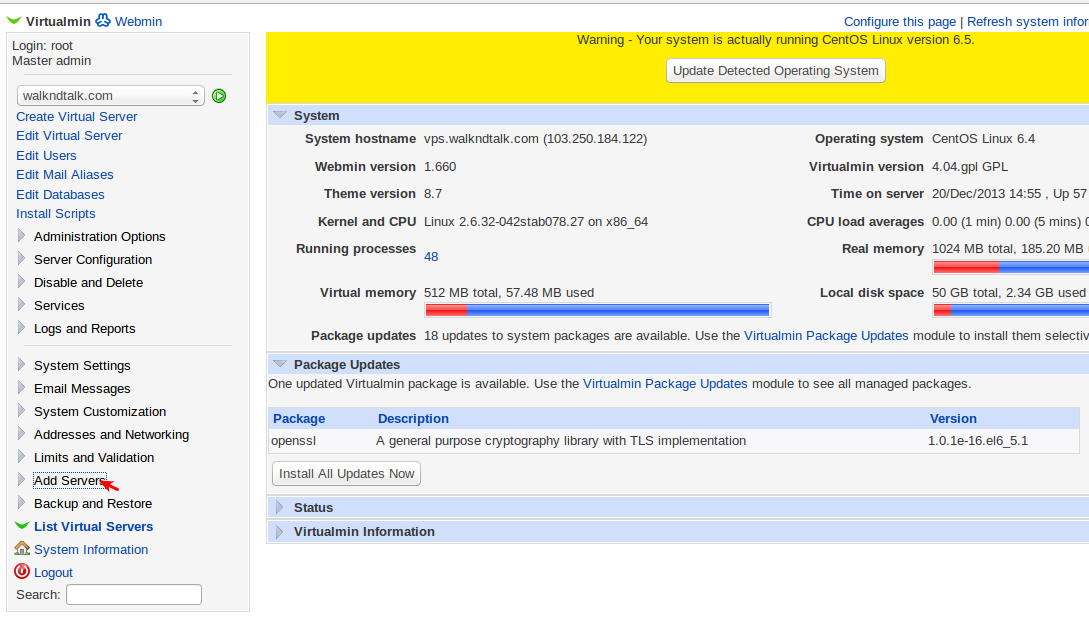Expand Backup and Restore section

tap(92, 503)
